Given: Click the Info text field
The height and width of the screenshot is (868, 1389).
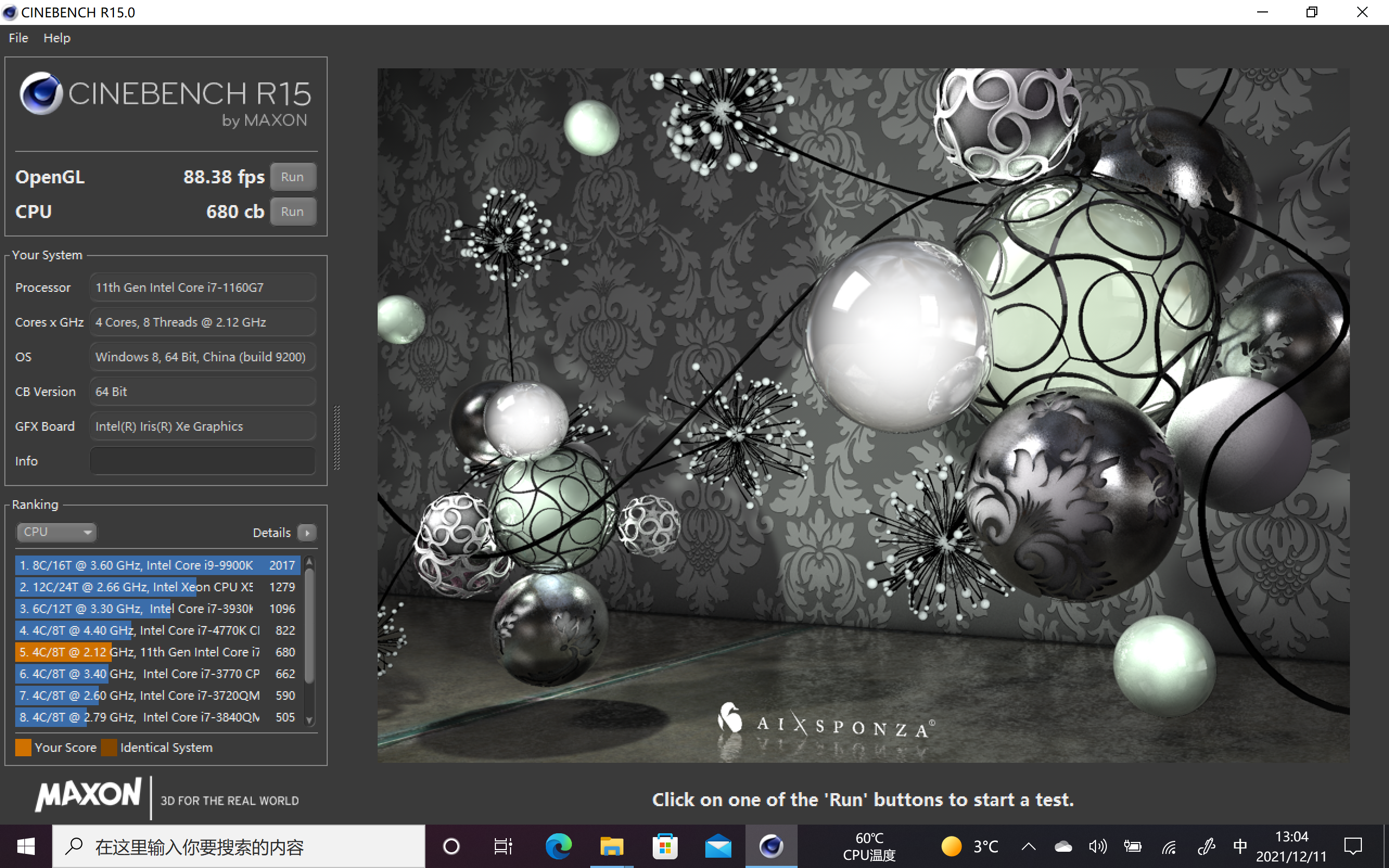Looking at the screenshot, I should pos(202,461).
